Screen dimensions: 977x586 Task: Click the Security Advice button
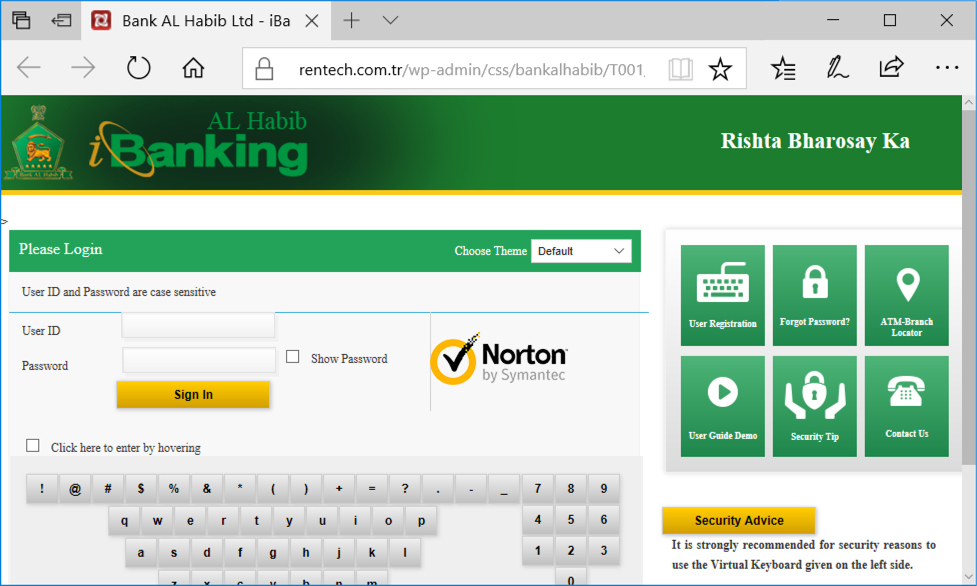[x=738, y=521]
